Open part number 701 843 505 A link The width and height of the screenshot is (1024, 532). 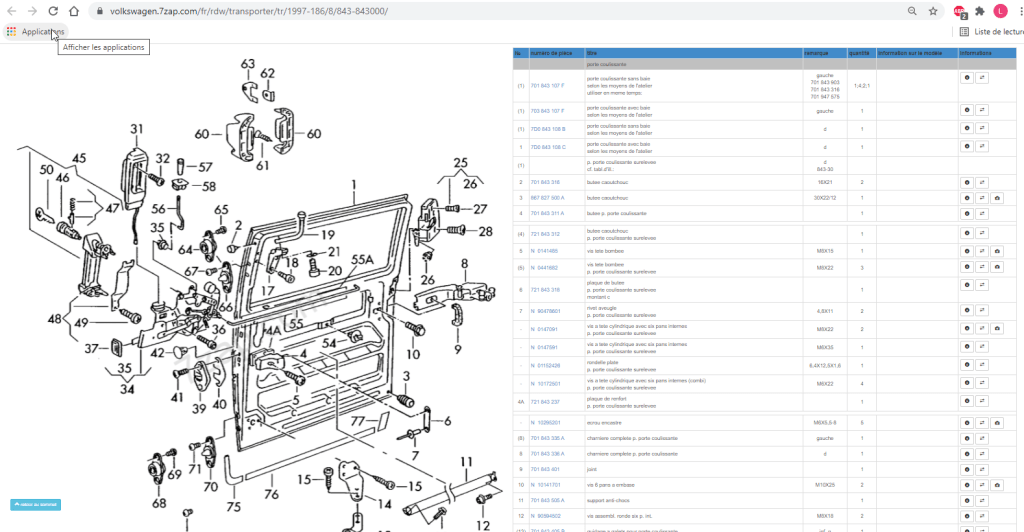(547, 499)
